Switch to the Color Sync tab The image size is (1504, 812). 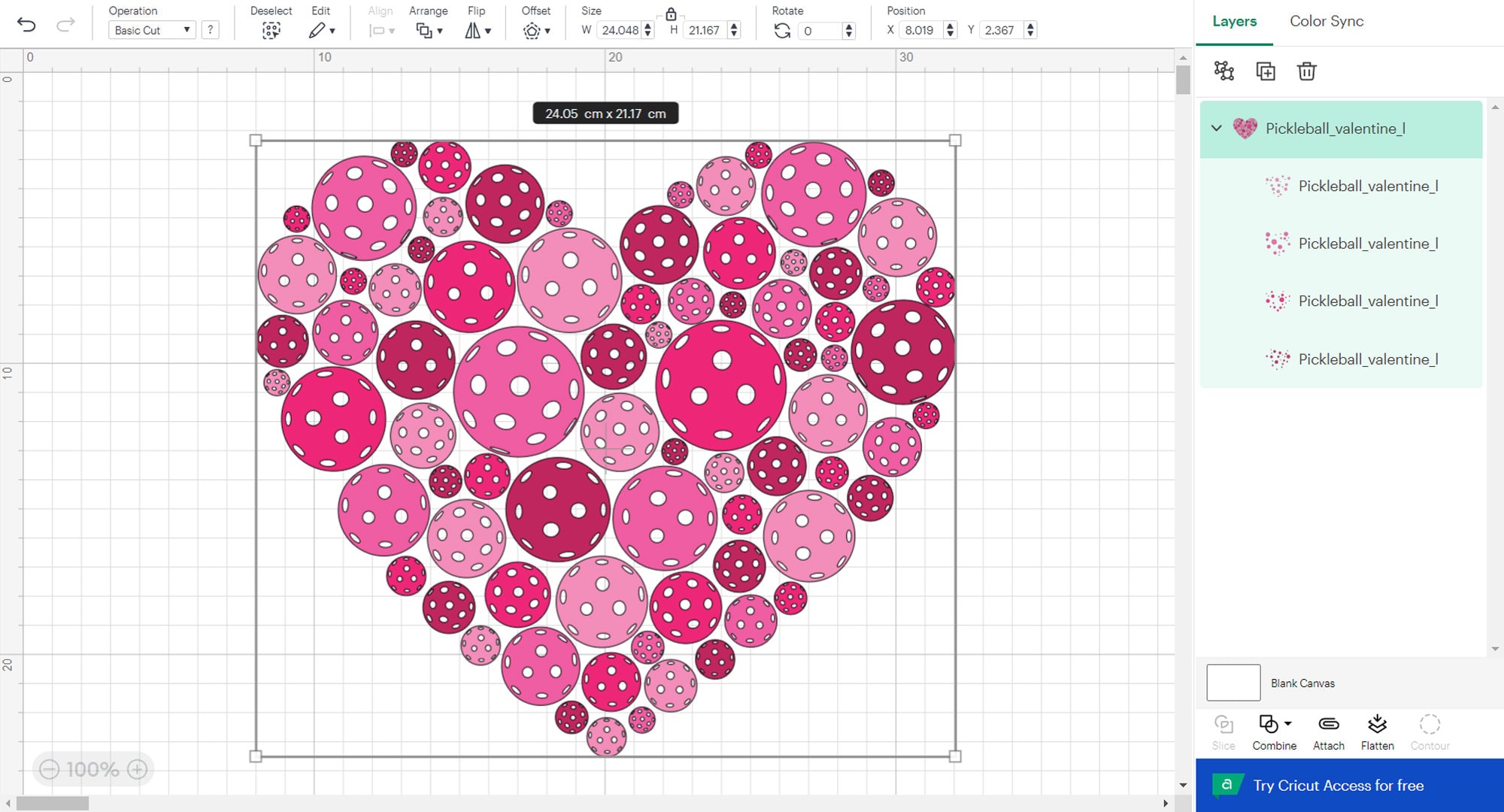click(1326, 21)
